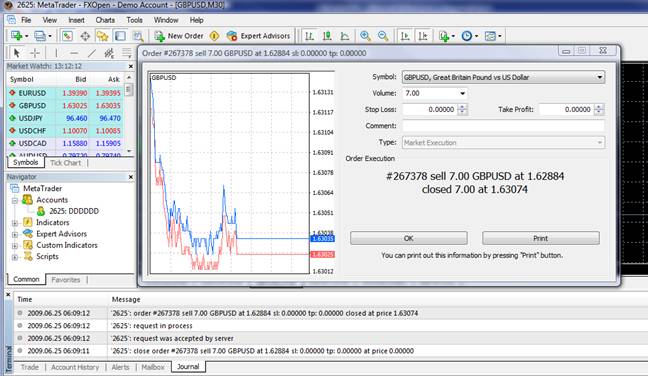This screenshot has height=376, width=648.
Task: Select the crosshair cursor tool
Action: (x=35, y=53)
